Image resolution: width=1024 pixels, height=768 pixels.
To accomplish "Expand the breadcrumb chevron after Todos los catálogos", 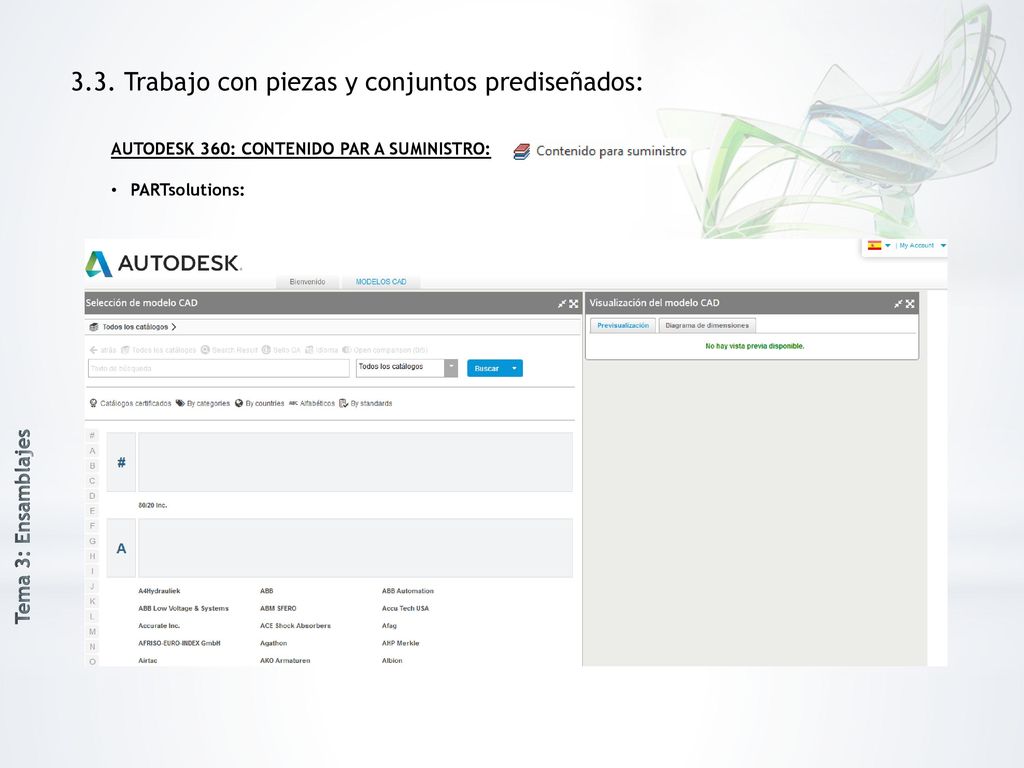I will click(174, 327).
